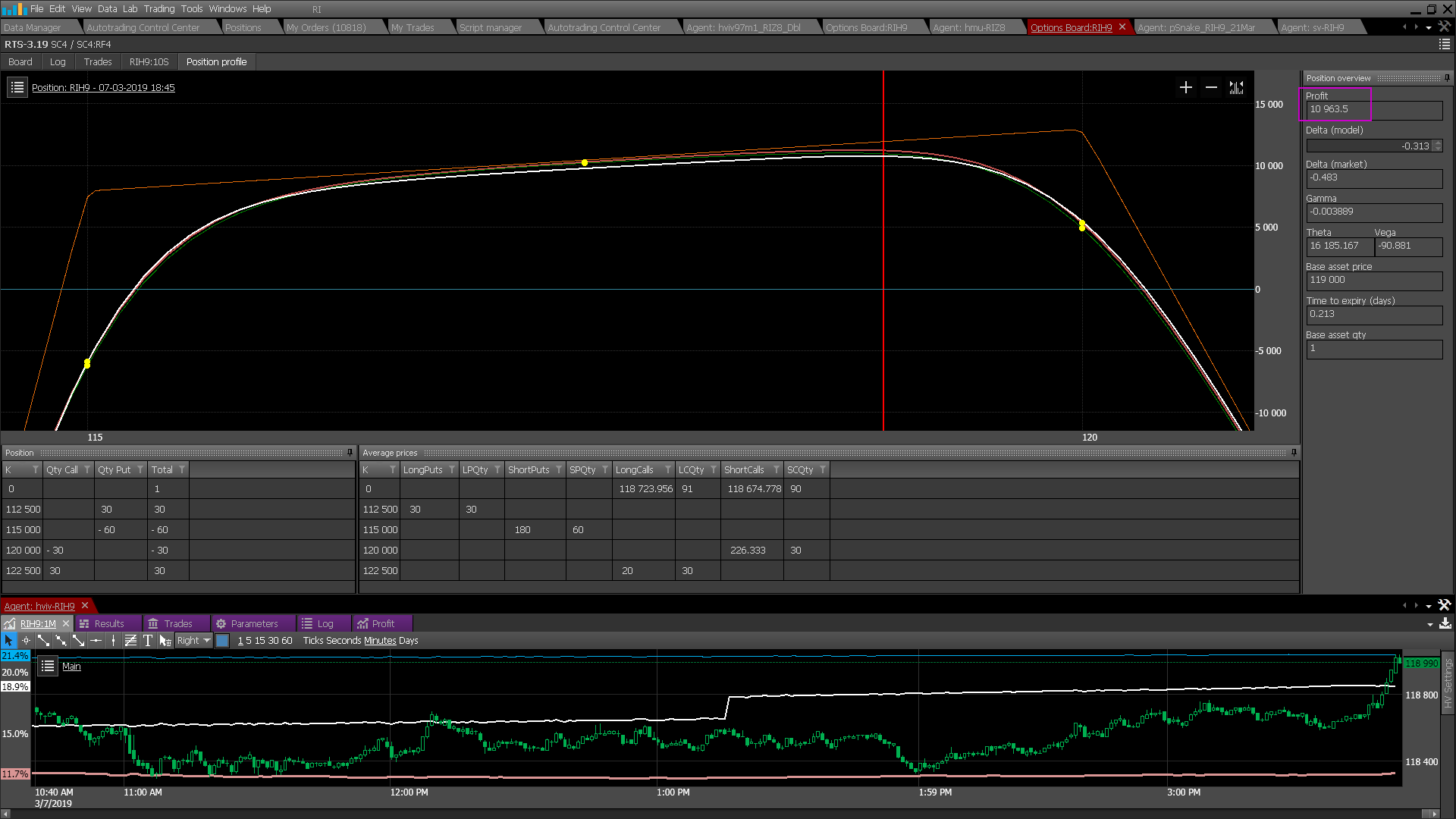Image resolution: width=1456 pixels, height=819 pixels.
Task: Toggle Days timeframe unit
Action: tap(408, 641)
